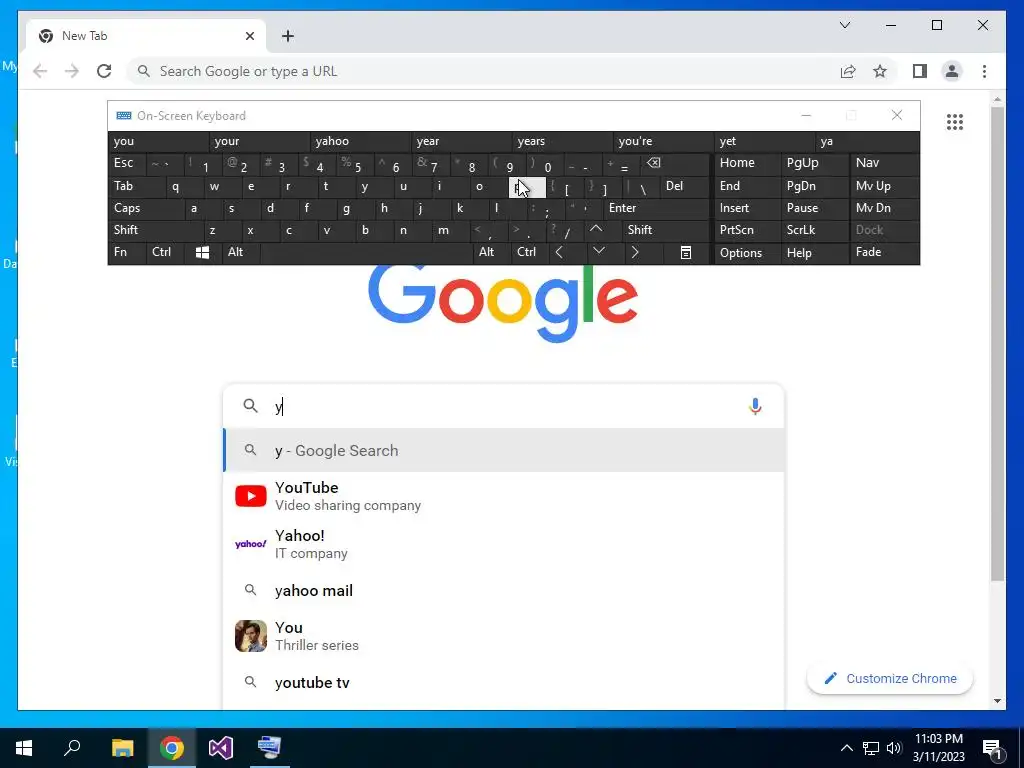This screenshot has width=1024, height=768.
Task: Click the Enter key on keyboard
Action: click(x=656, y=208)
